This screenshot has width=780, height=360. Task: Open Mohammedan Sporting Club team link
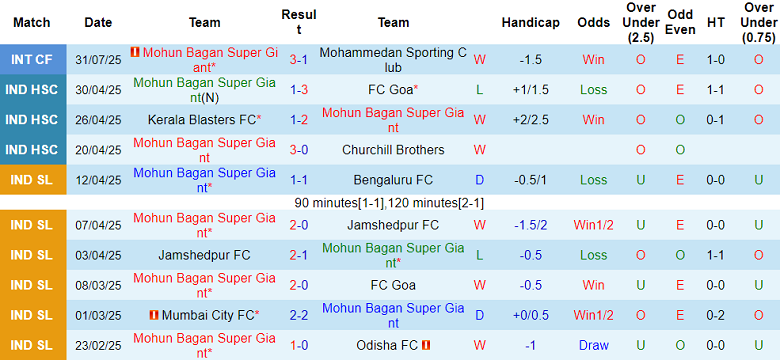[x=393, y=60]
